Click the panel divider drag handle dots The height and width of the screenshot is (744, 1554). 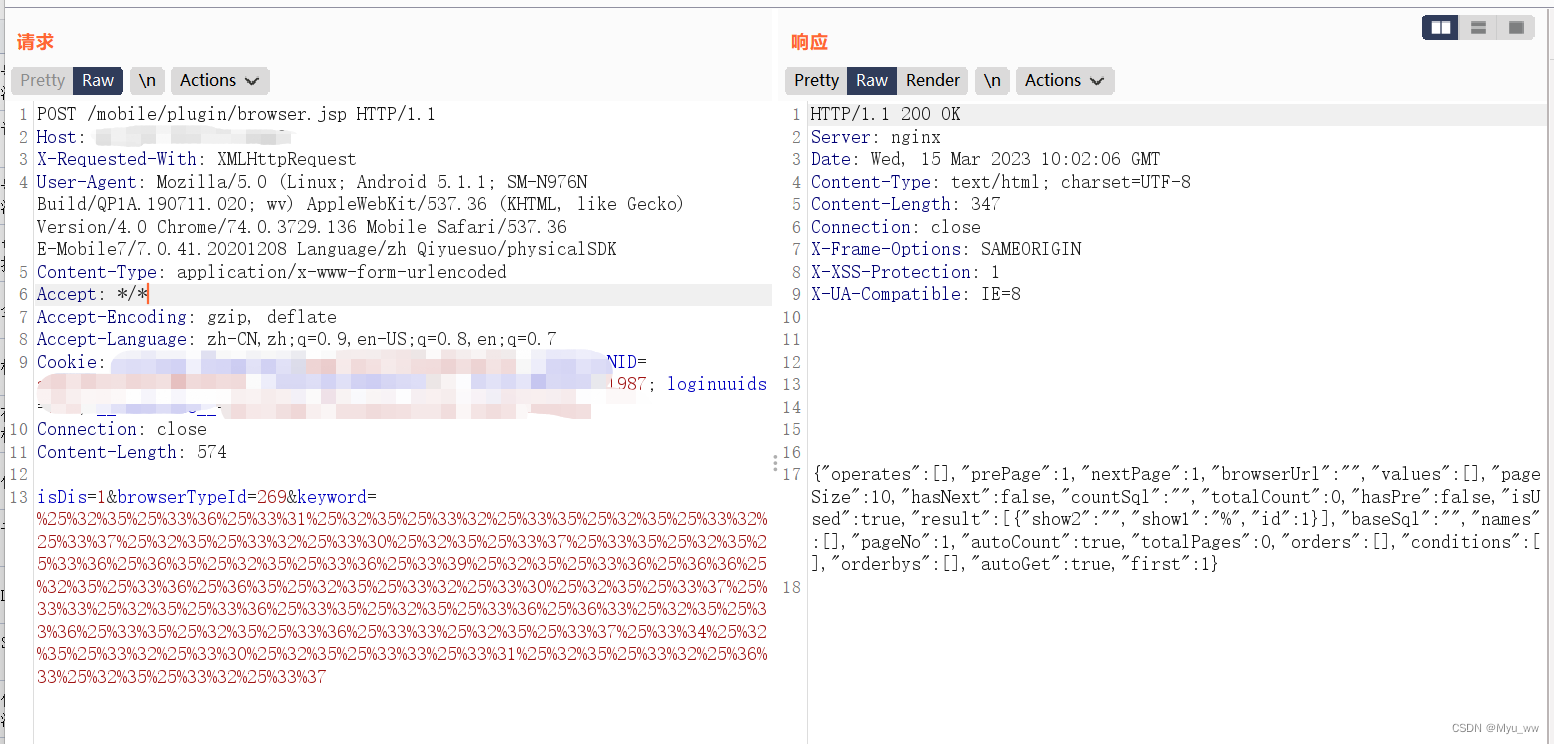click(775, 463)
